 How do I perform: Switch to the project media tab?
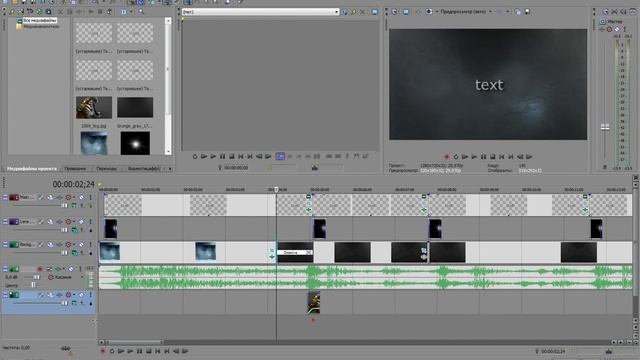pyautogui.click(x=31, y=169)
